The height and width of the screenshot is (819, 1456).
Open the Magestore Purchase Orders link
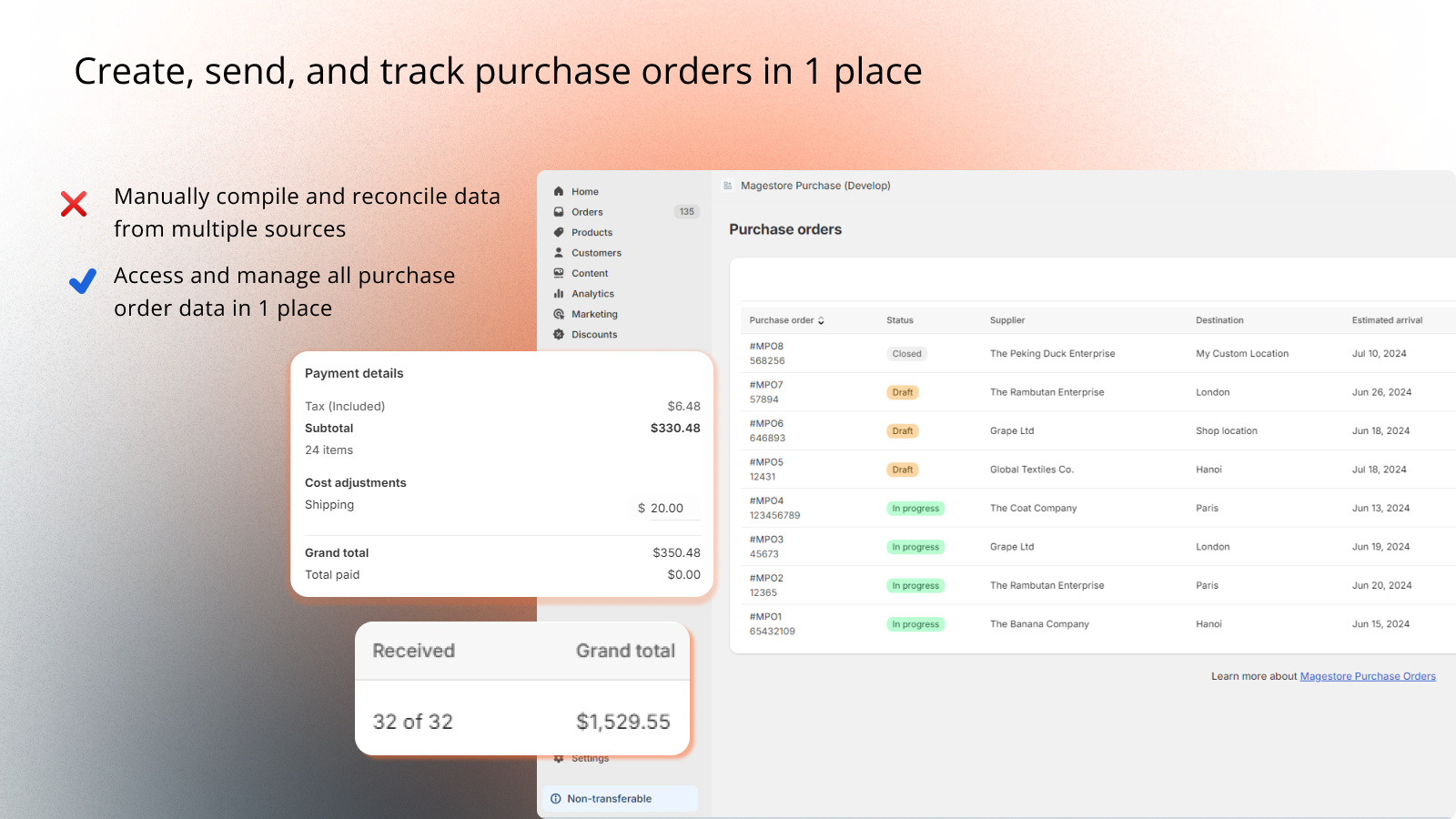tap(1368, 676)
